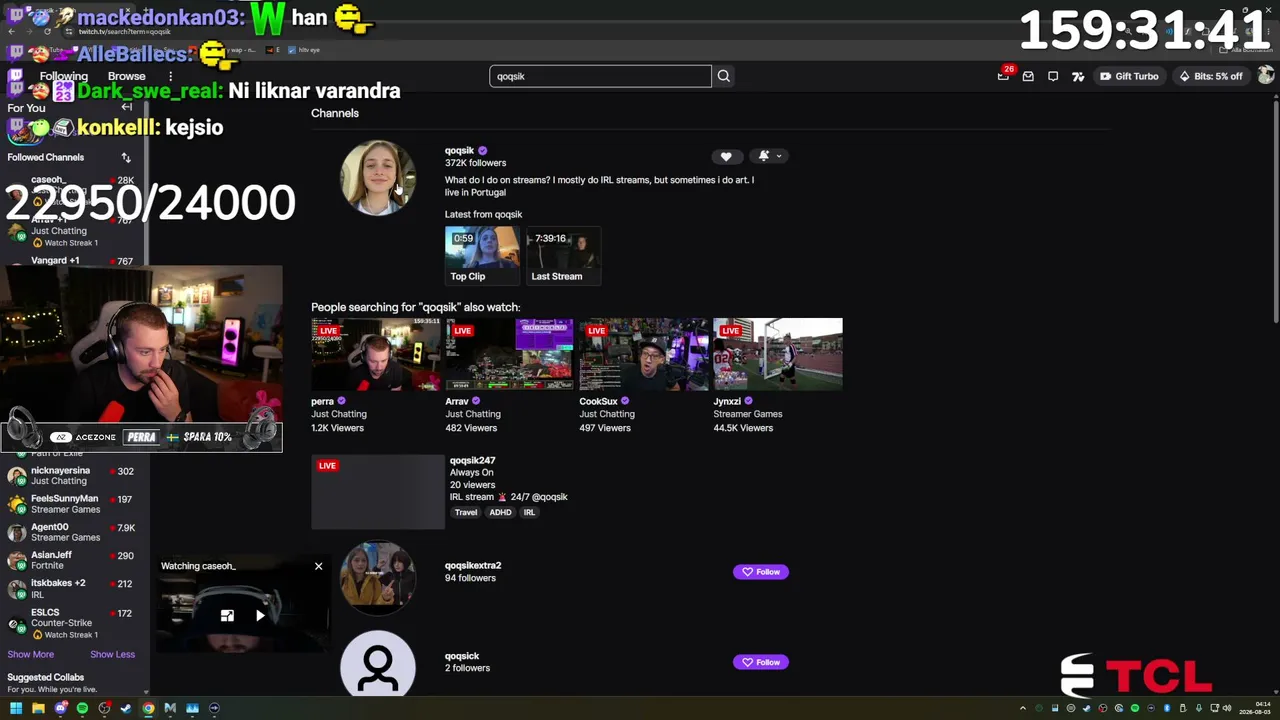Open the qoqsik247 live stream thumbnail
This screenshot has height=720, width=1280.
coord(378,491)
